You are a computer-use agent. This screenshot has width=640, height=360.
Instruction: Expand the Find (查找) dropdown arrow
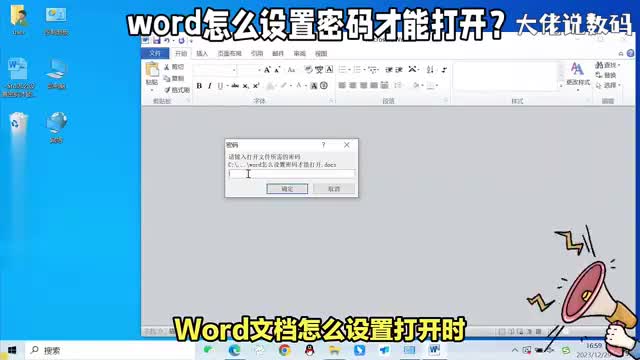[x=619, y=65]
